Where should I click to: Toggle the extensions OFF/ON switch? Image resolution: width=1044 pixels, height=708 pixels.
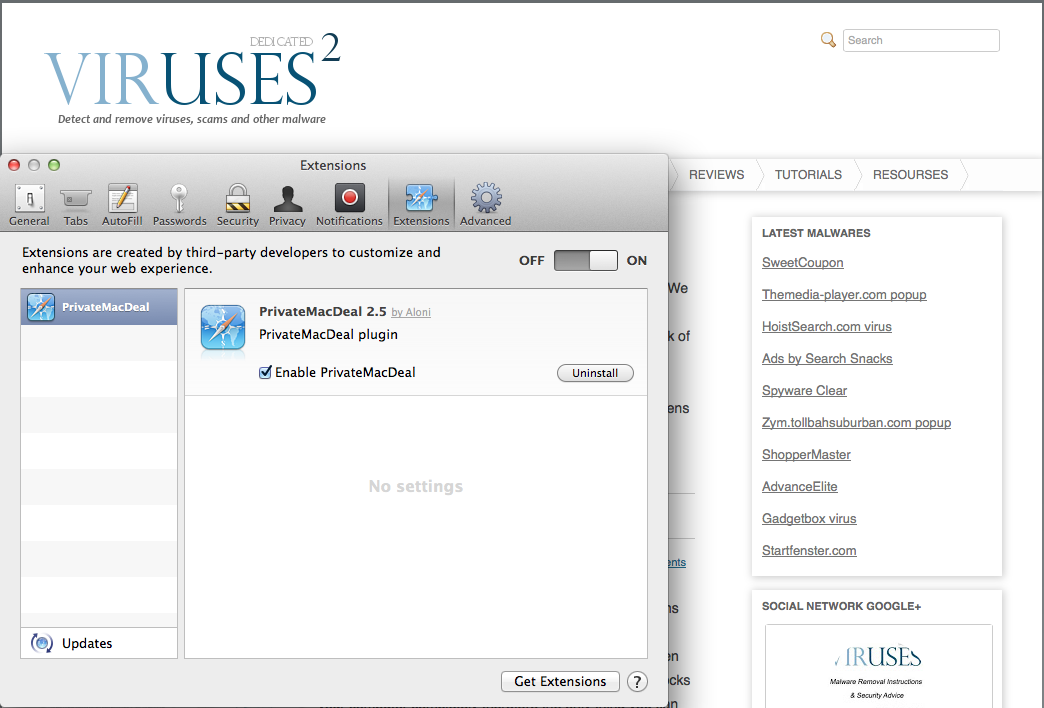click(x=585, y=260)
